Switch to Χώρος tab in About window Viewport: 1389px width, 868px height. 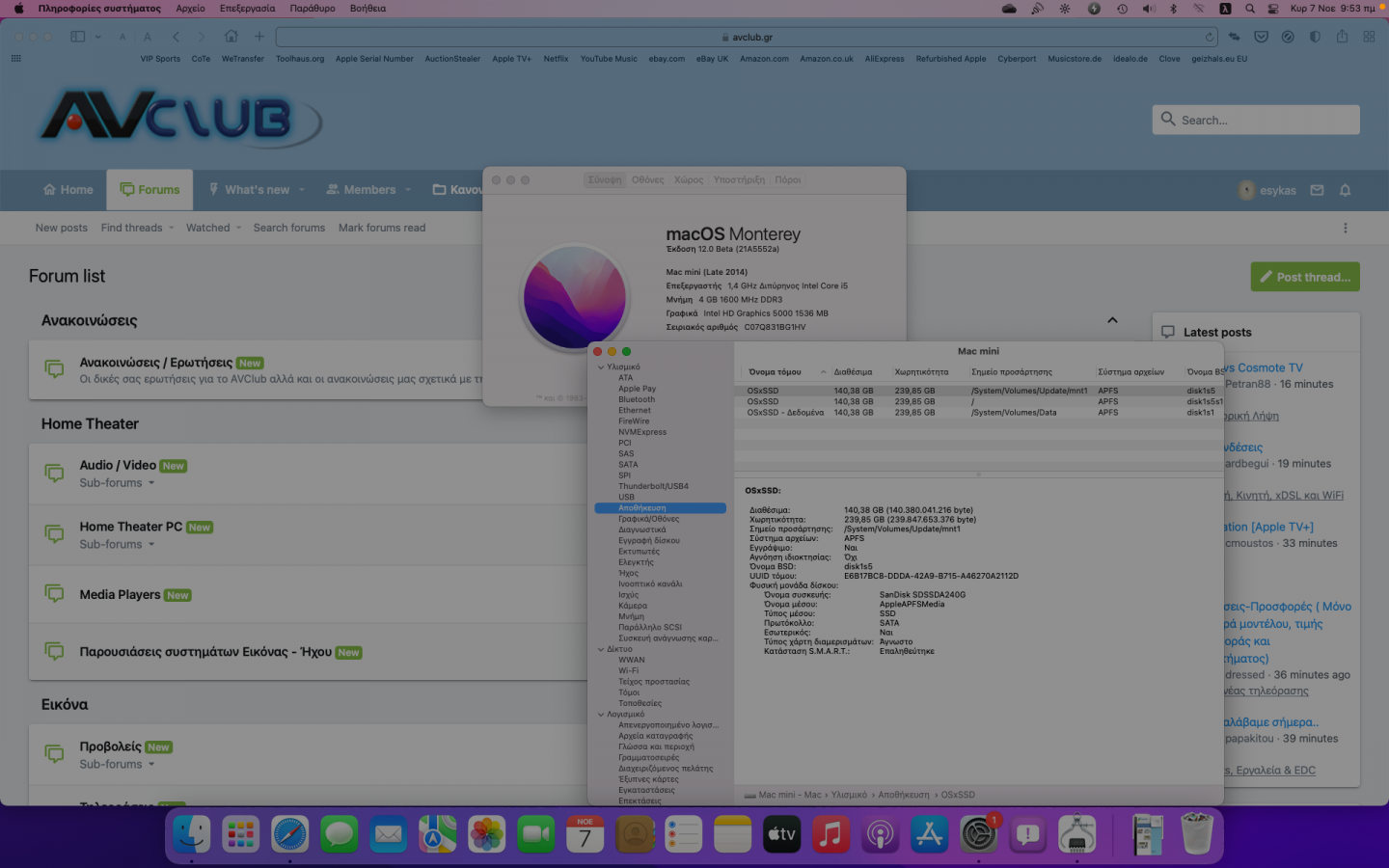point(689,179)
